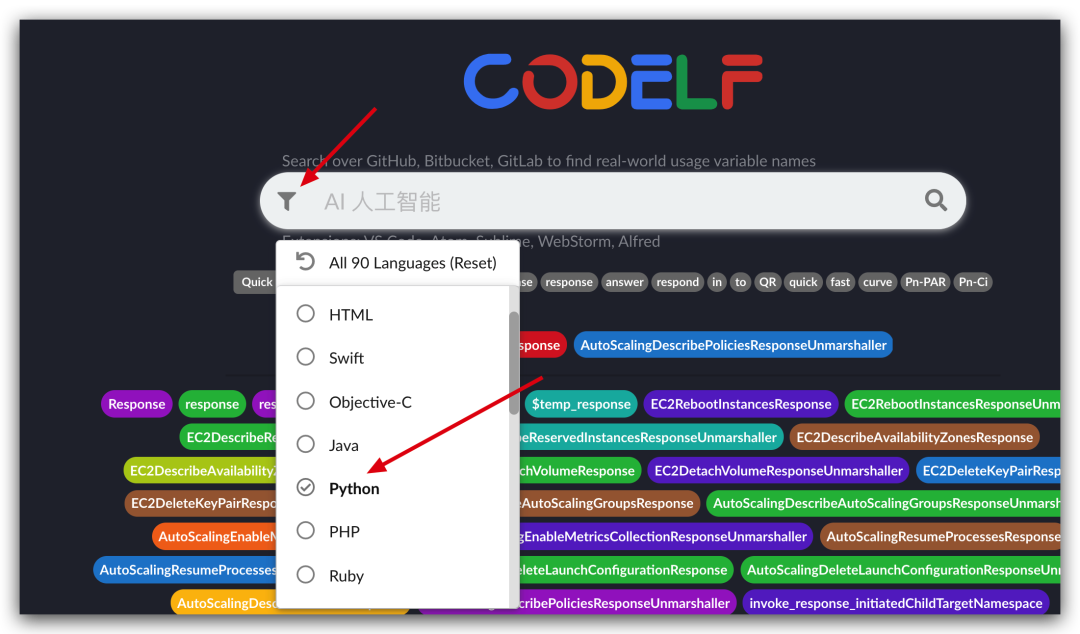This screenshot has width=1080, height=634.
Task: Click the green AutoScalingDeleteLaunchConfigurationResponseUn tag
Action: [901, 570]
